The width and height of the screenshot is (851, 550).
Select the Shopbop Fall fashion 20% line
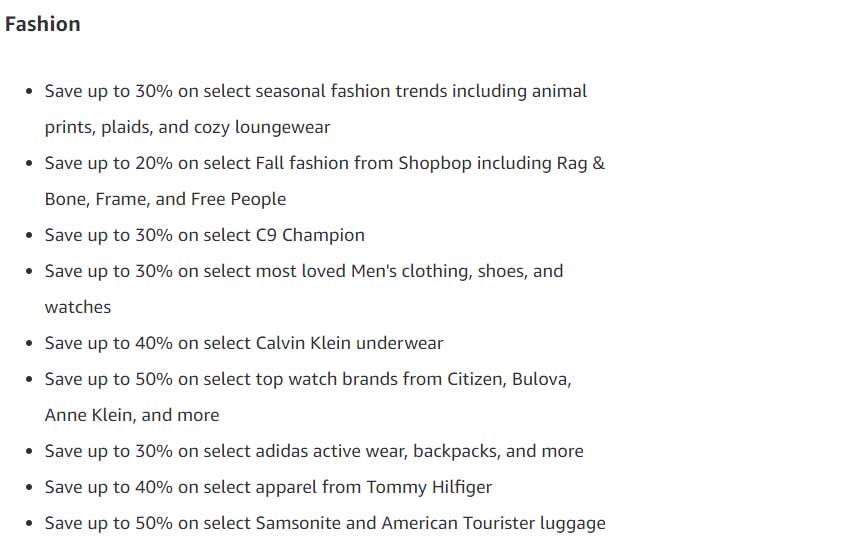click(x=325, y=163)
